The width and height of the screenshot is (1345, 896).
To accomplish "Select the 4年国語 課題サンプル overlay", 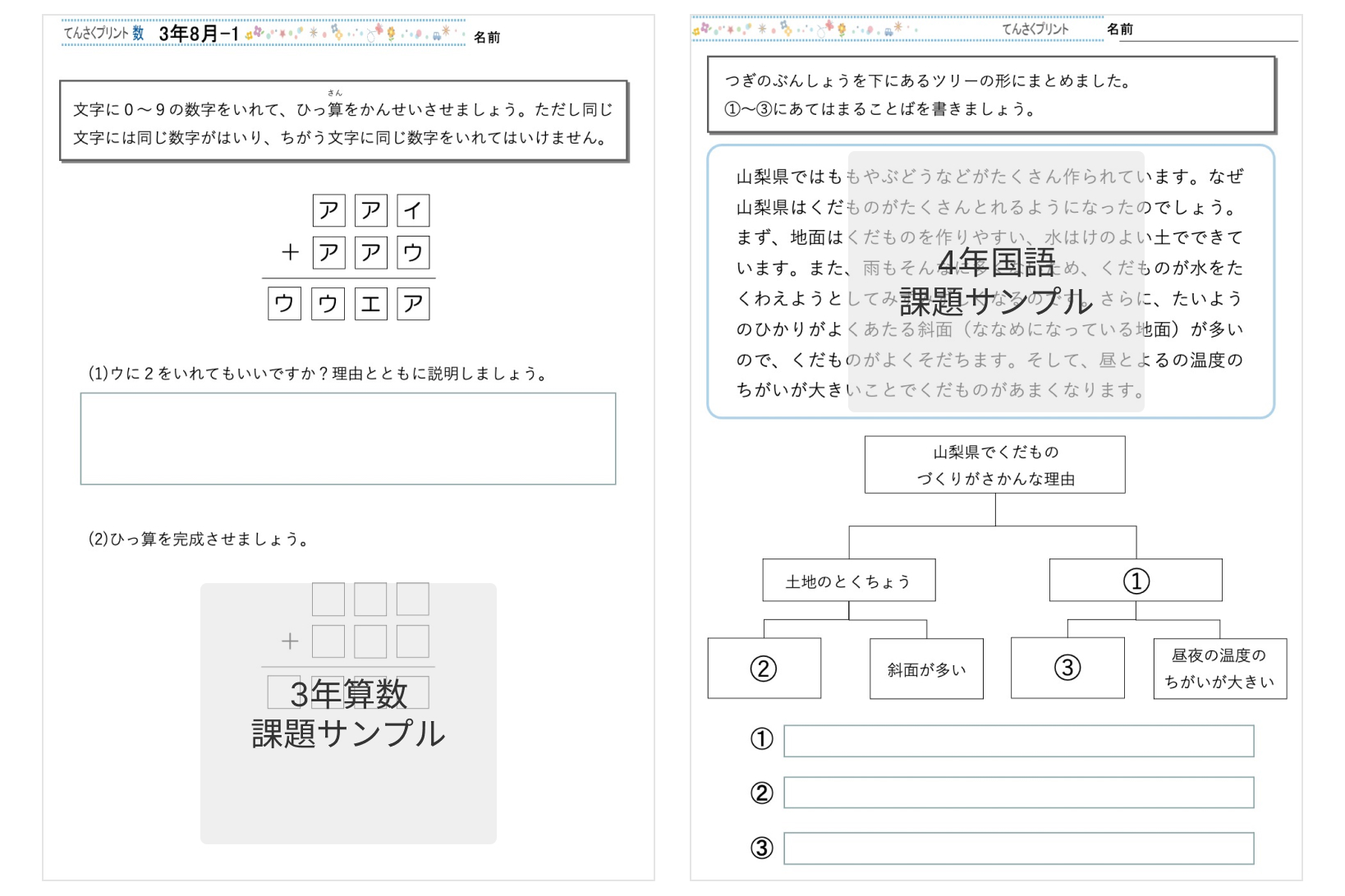I will tap(995, 282).
